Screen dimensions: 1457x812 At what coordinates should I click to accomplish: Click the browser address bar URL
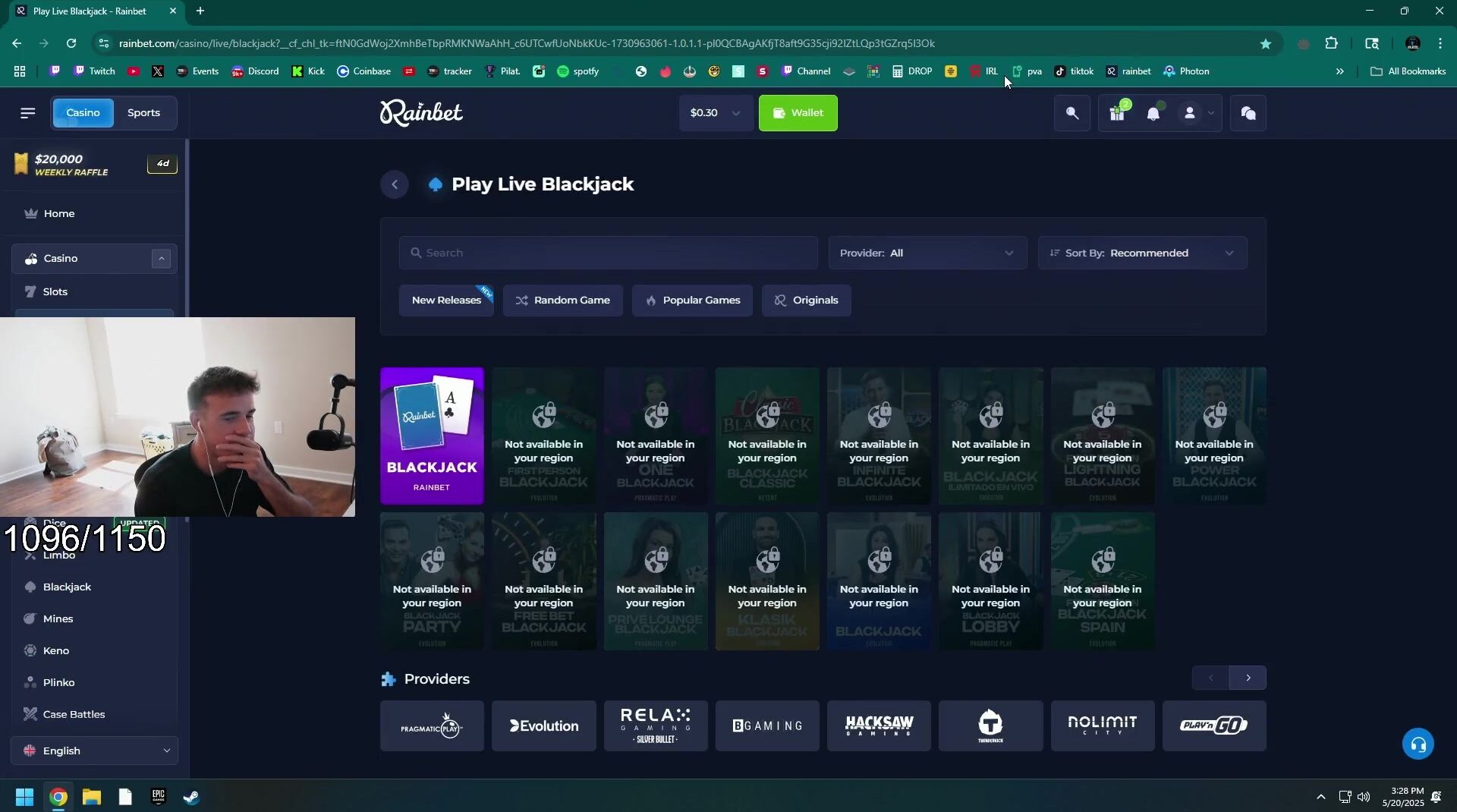[527, 43]
